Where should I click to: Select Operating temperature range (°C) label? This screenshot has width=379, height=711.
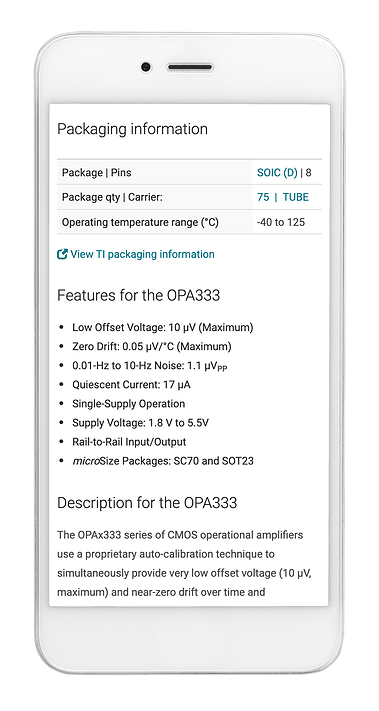pyautogui.click(x=140, y=223)
